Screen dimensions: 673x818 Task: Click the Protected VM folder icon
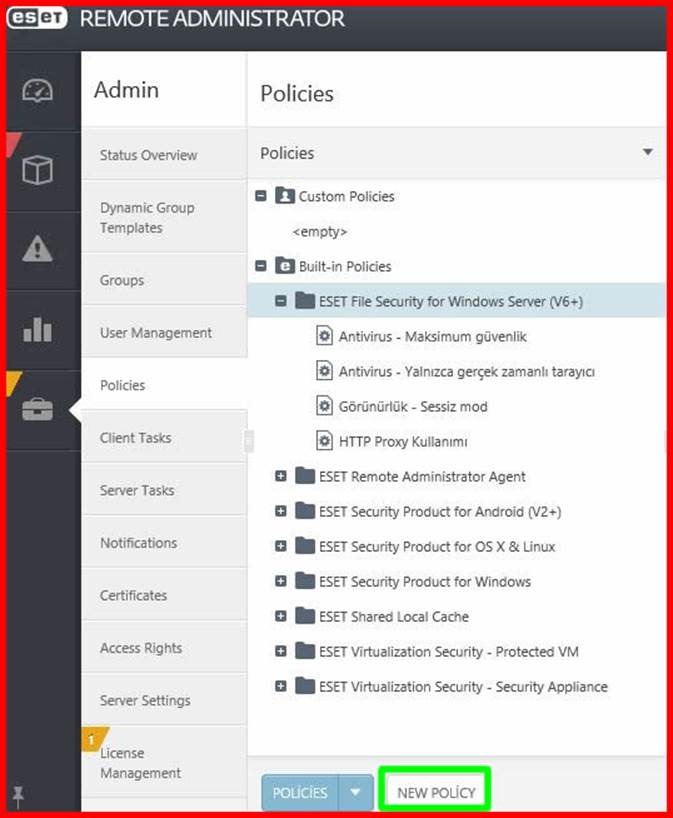point(305,651)
